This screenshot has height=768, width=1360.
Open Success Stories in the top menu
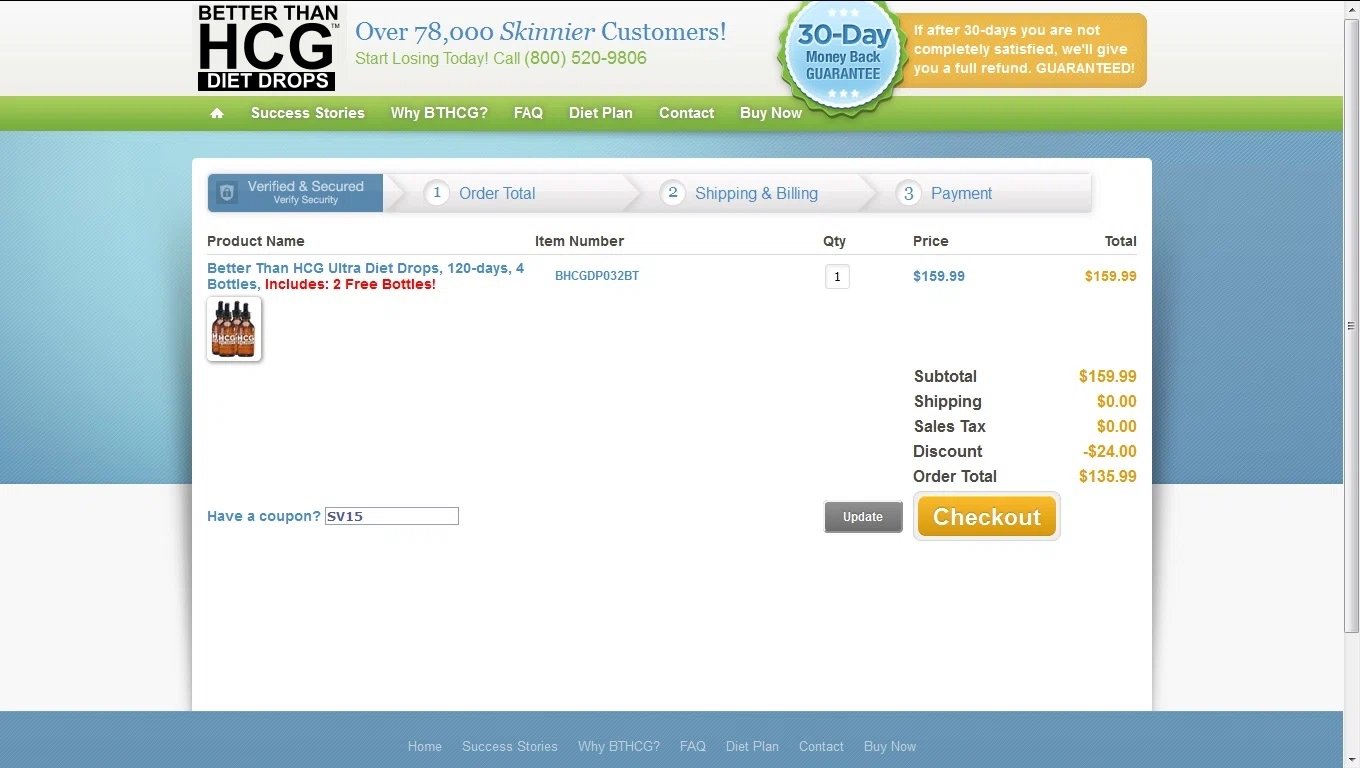[x=308, y=113]
